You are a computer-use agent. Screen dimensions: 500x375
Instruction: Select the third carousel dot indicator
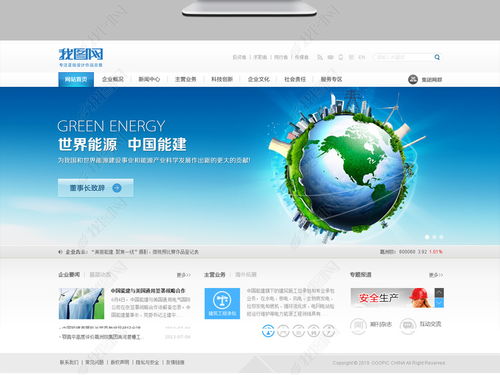(x=441, y=237)
